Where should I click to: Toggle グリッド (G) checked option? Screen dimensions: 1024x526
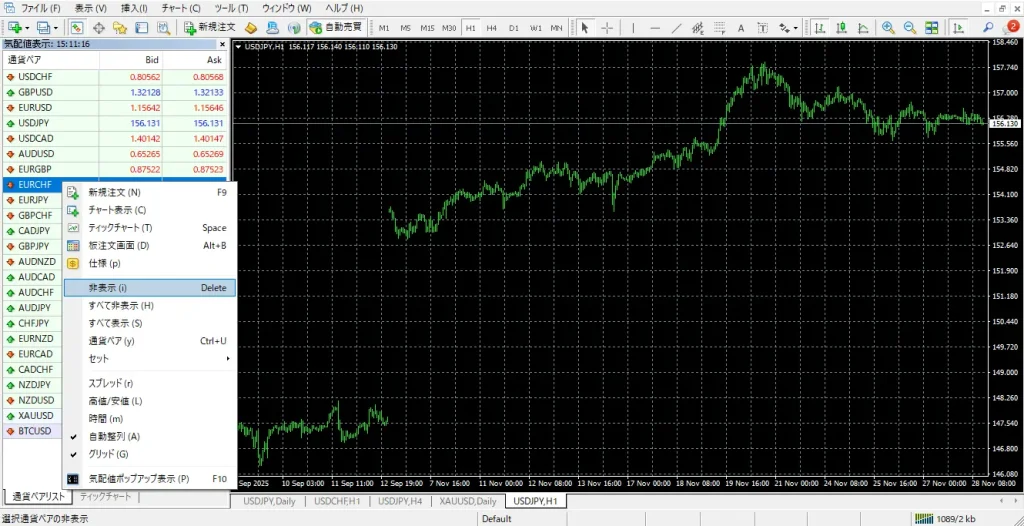(108, 454)
